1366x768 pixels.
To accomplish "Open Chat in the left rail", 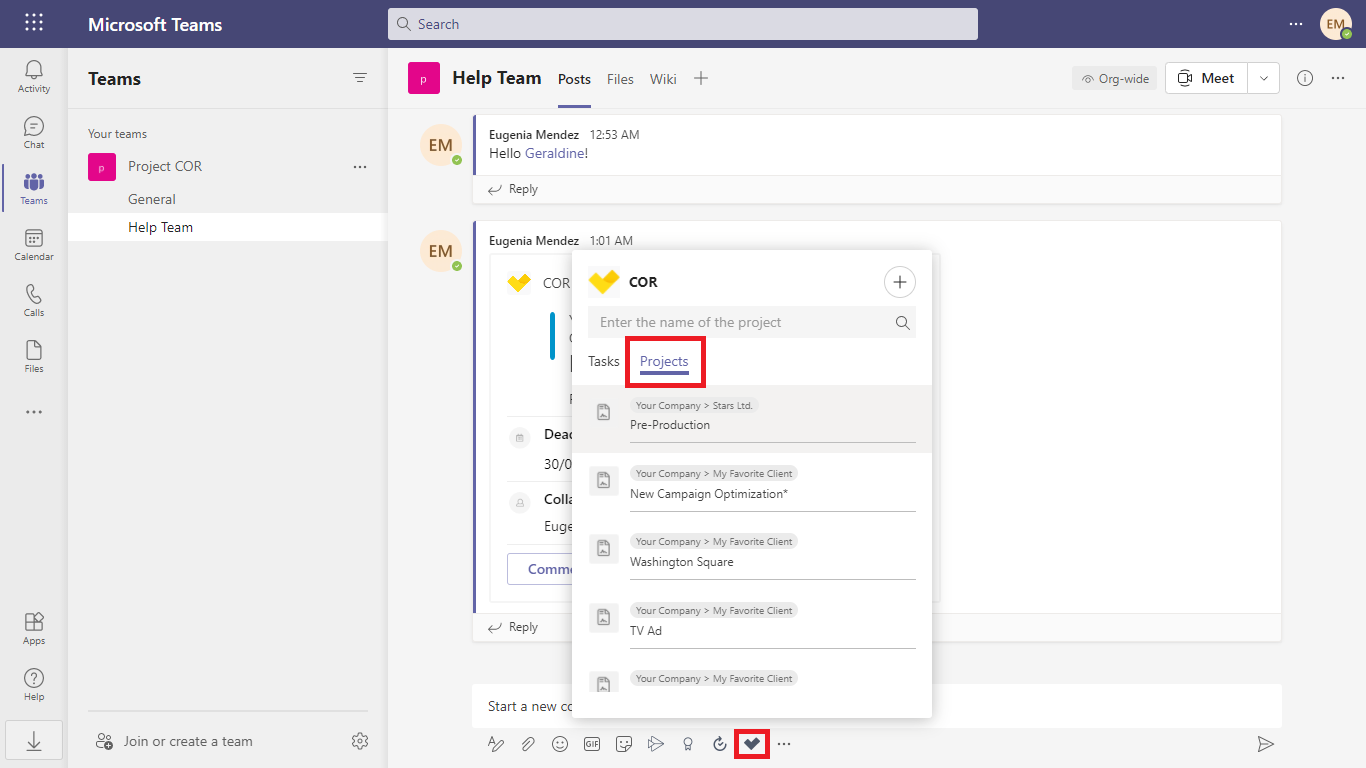I will pos(34,133).
